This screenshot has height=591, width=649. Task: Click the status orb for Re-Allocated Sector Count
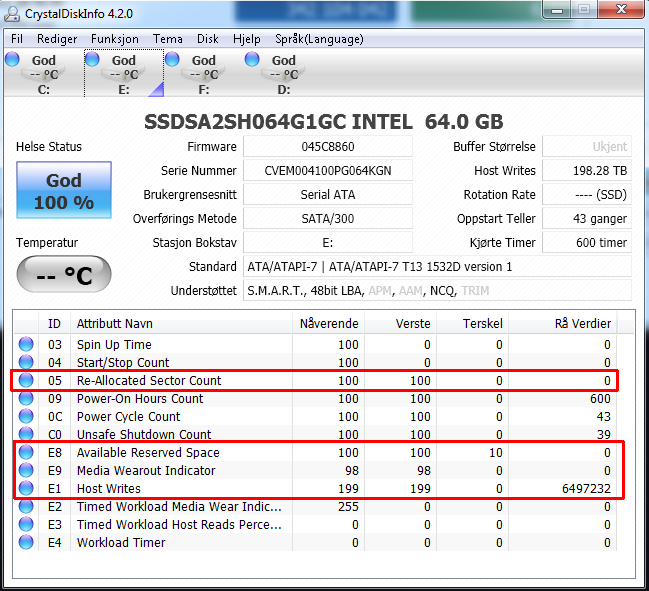pyautogui.click(x=26, y=380)
